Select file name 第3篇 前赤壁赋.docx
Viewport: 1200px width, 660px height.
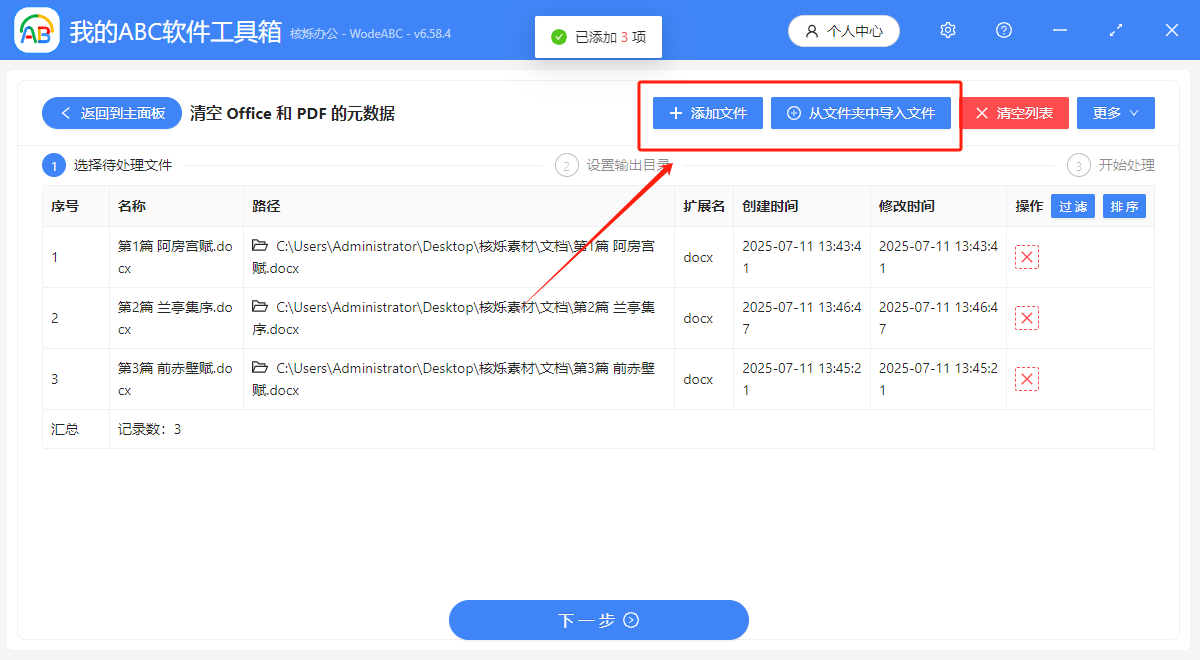tap(175, 379)
